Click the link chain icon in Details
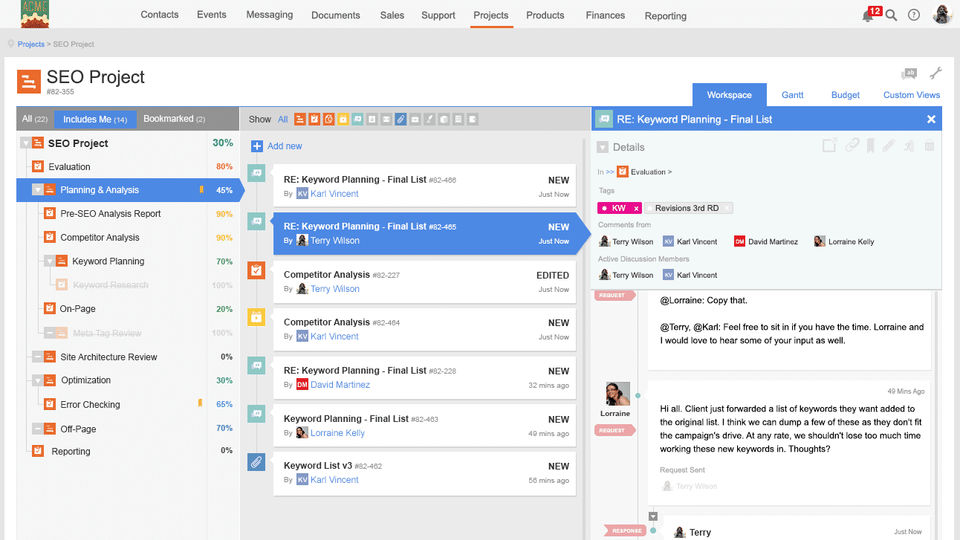960x540 pixels. point(852,145)
